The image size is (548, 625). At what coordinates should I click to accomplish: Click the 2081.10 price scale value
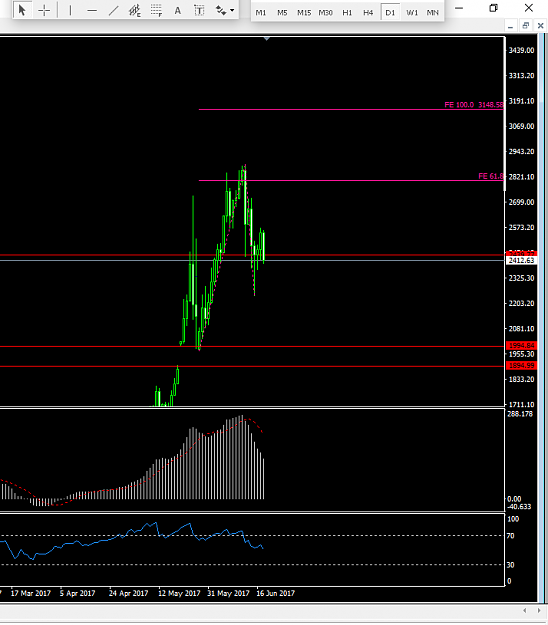pyautogui.click(x=521, y=328)
